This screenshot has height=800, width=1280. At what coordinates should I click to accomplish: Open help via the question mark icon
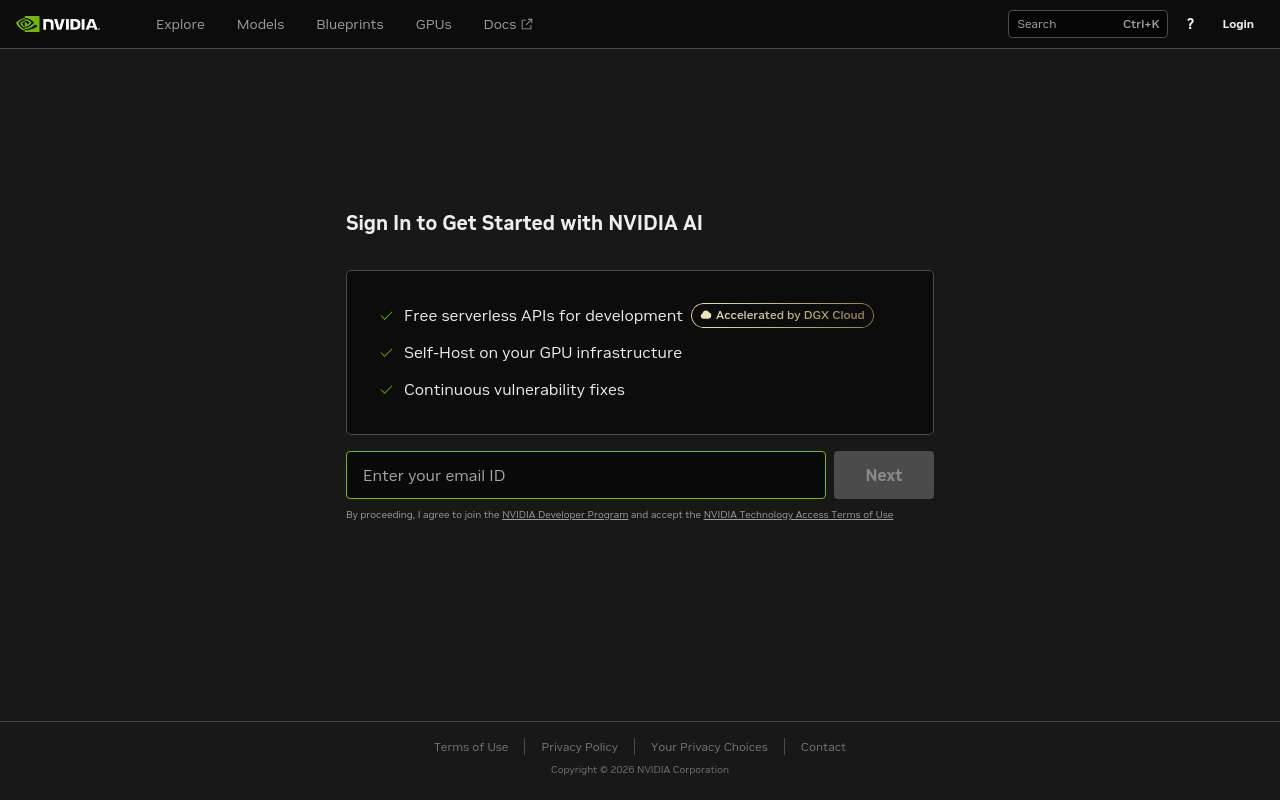[x=1190, y=23]
